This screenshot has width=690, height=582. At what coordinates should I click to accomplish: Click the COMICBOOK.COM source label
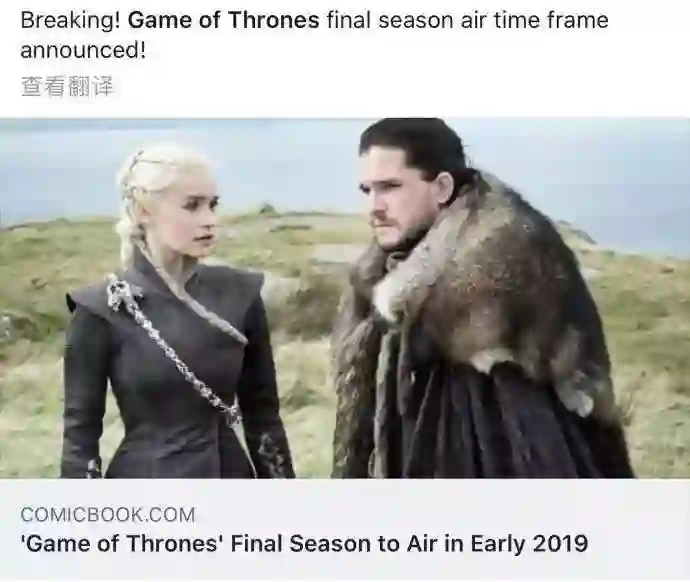108,515
